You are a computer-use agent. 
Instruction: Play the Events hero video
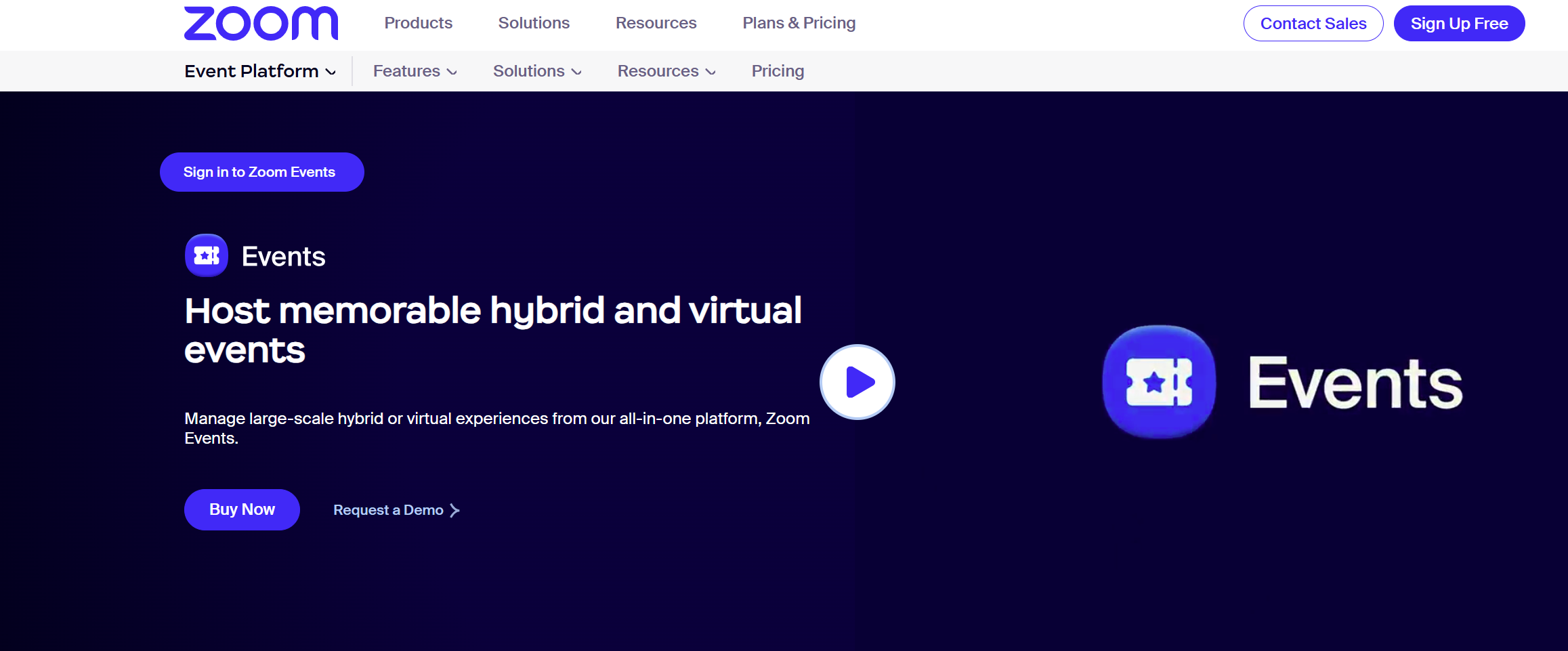point(857,382)
